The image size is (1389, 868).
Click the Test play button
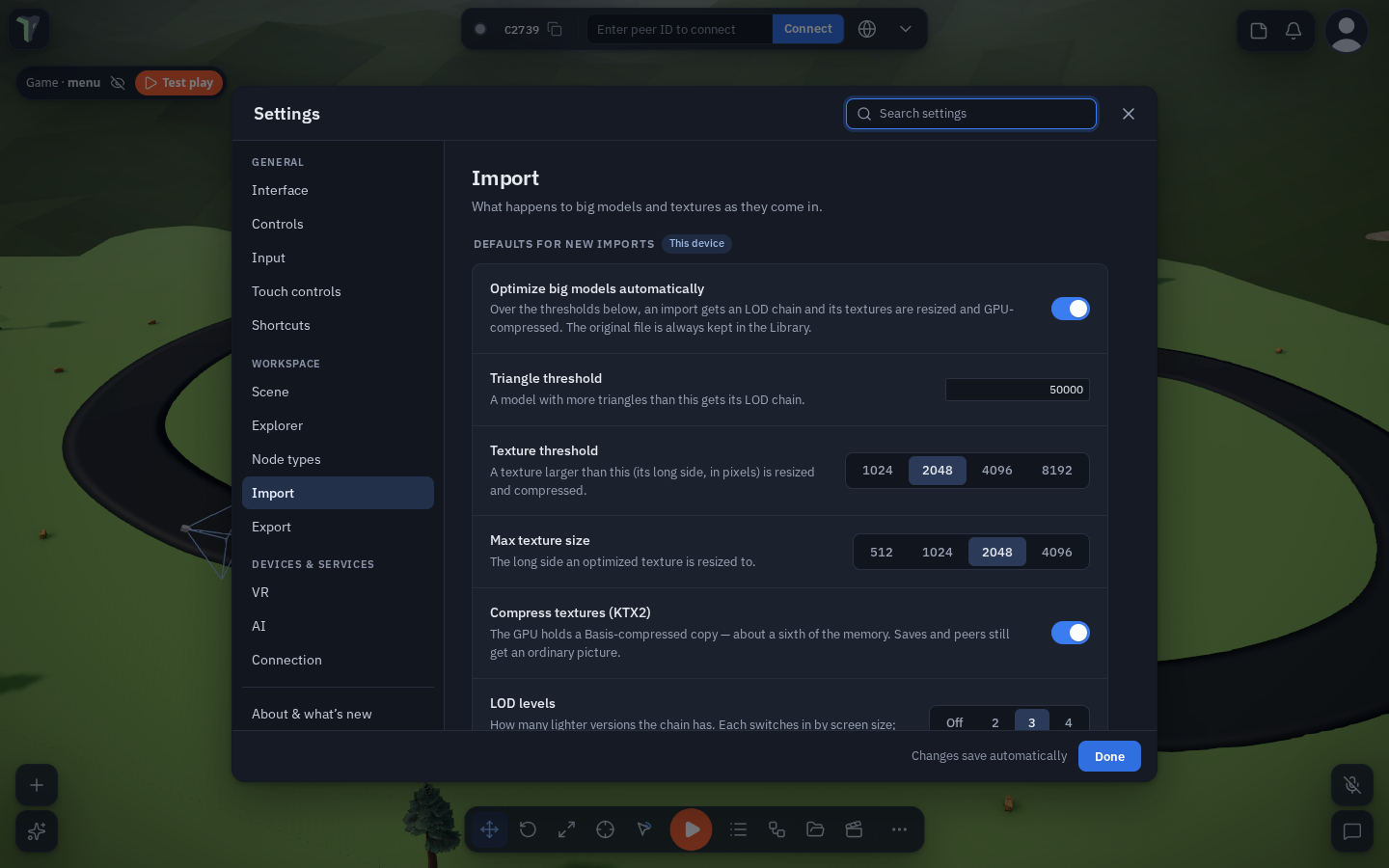(x=179, y=83)
